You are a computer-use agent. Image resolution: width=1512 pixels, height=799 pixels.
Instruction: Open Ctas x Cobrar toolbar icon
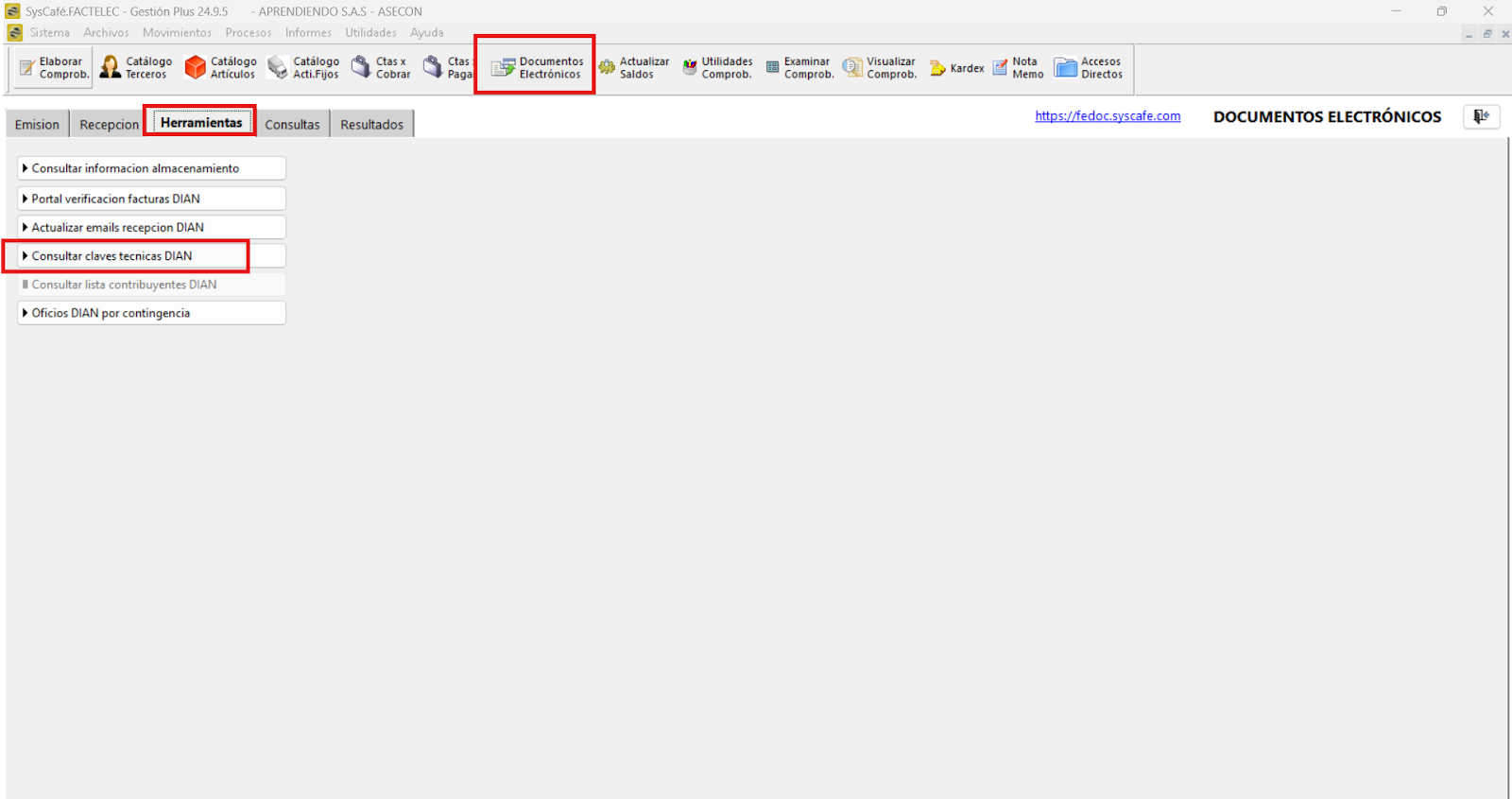(x=381, y=68)
